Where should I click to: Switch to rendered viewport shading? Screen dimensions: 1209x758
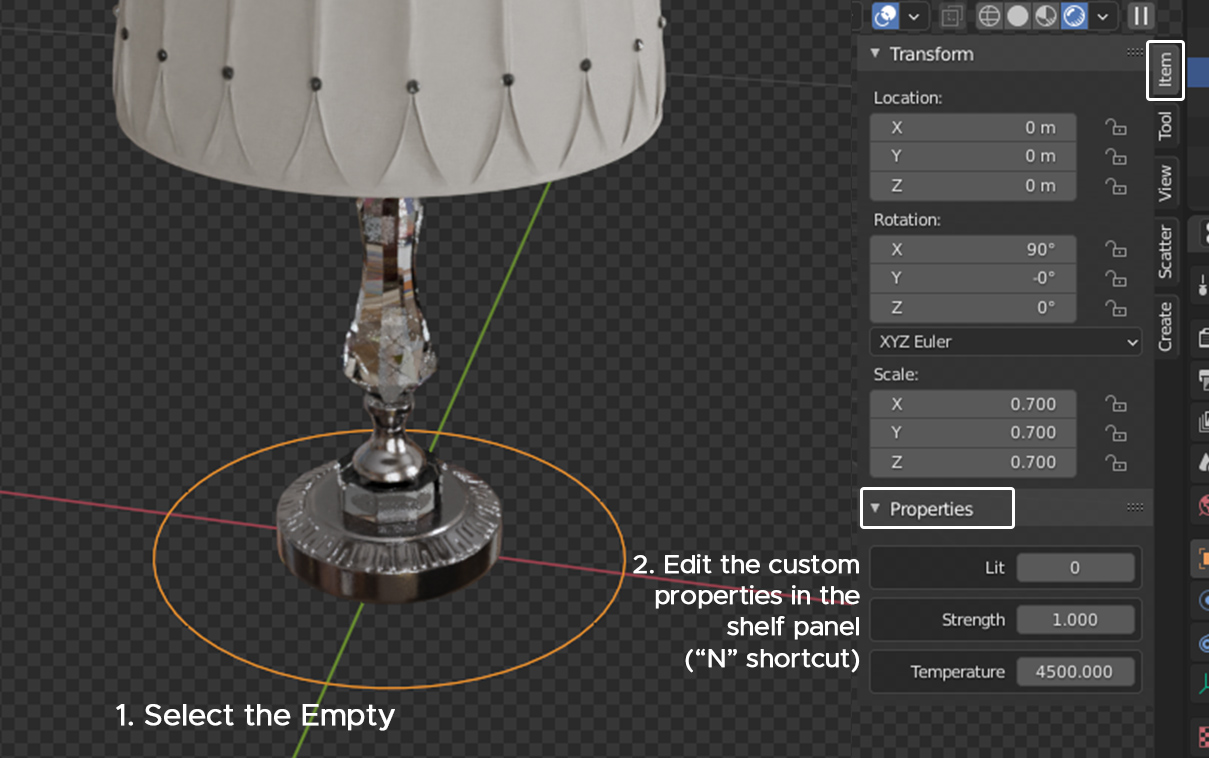1074,16
